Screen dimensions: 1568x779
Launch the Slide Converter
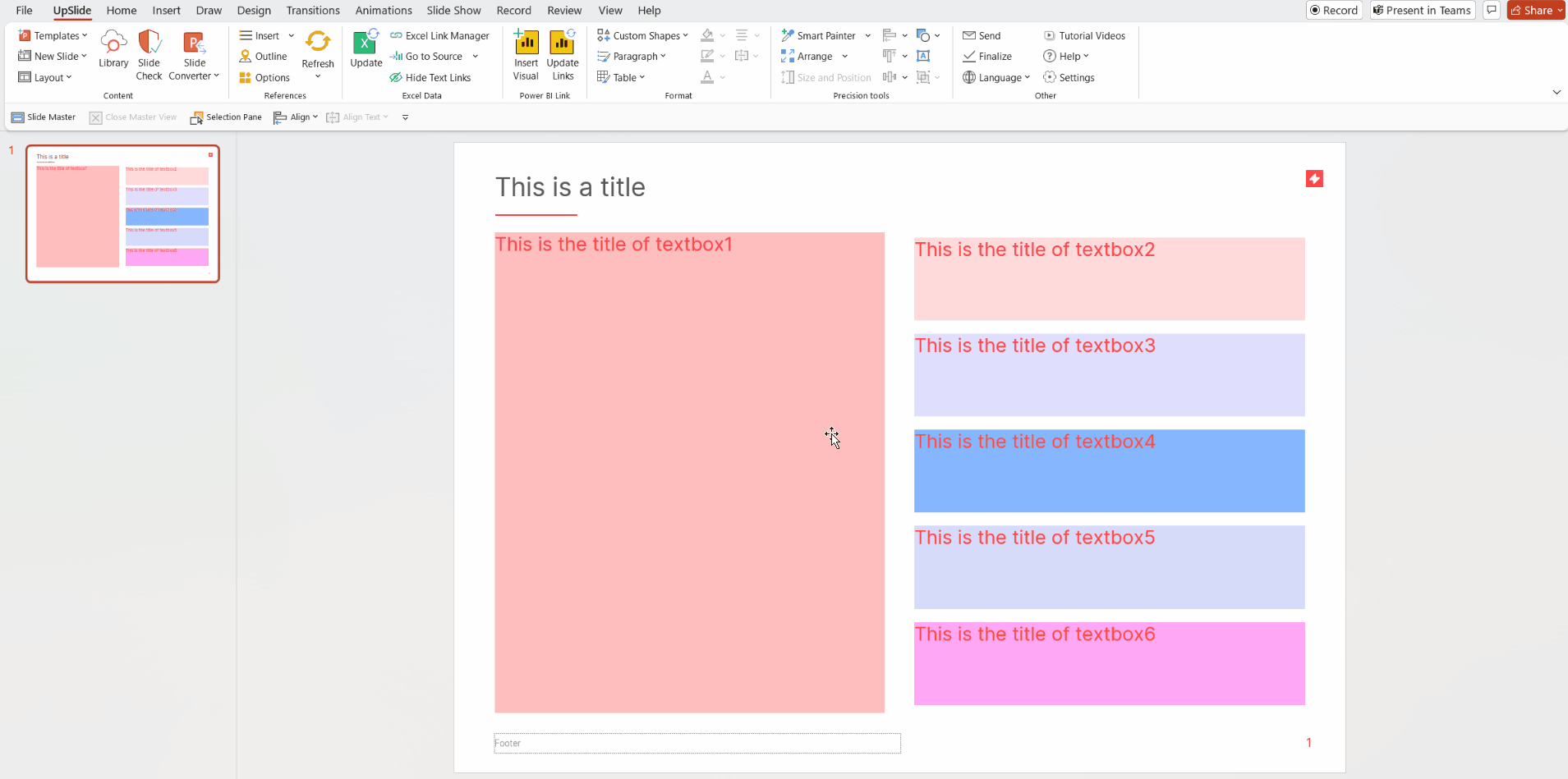194,55
